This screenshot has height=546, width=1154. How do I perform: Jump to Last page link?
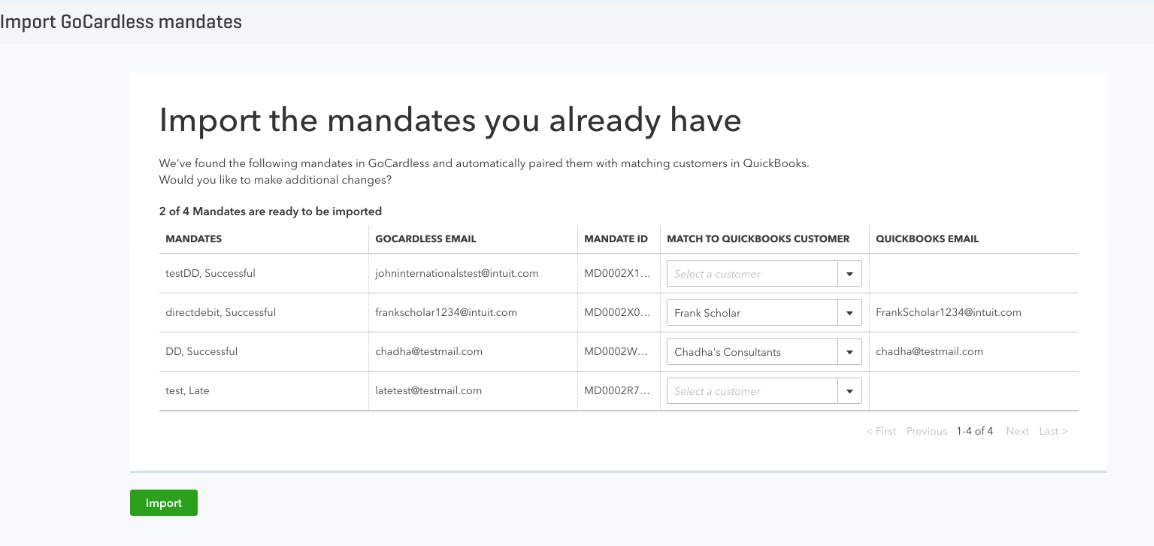point(1053,431)
